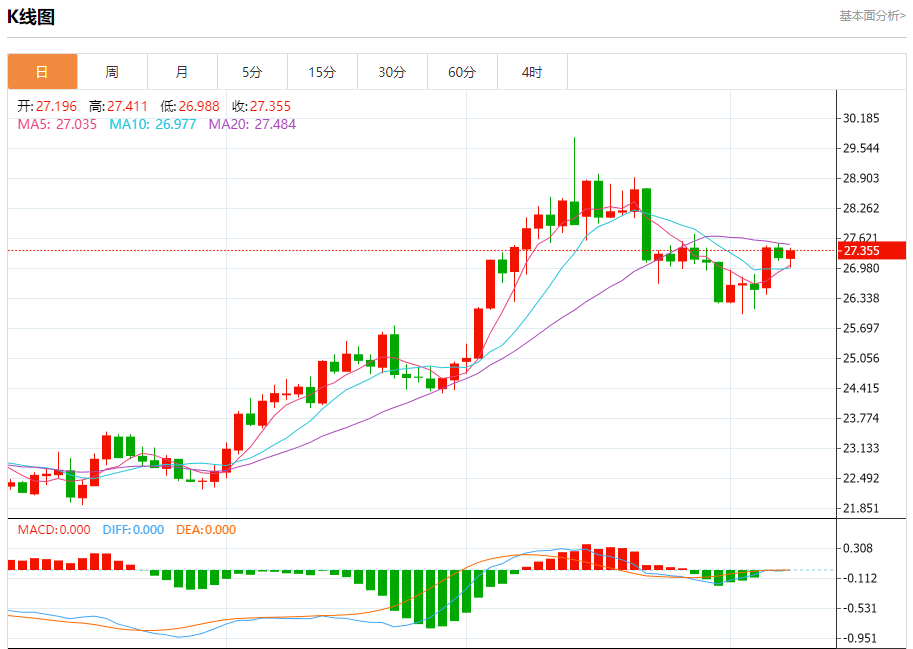913x649 pixels.
Task: Click the 21.851 price axis label
Action: [861, 508]
